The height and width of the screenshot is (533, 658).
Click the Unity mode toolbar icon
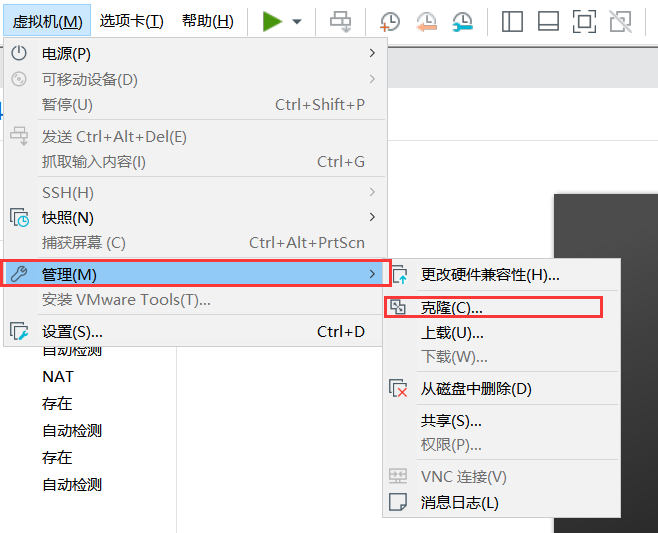tap(621, 21)
